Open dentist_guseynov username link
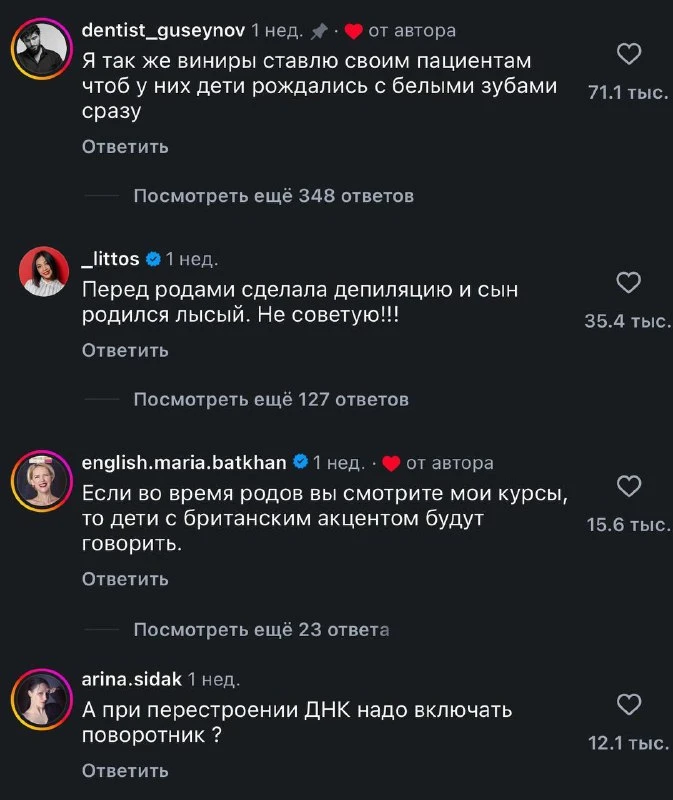Viewport: 673px width, 800px height. (163, 31)
